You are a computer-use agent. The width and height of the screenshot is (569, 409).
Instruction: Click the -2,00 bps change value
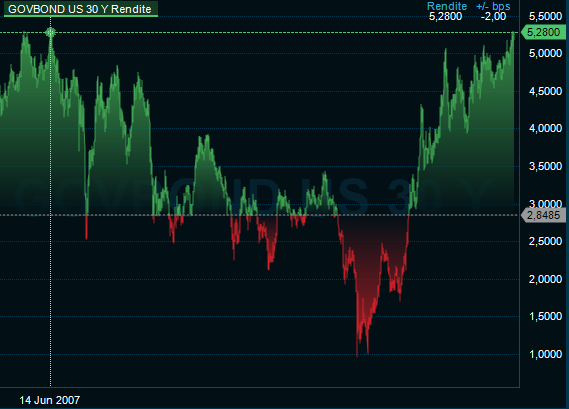(x=494, y=16)
